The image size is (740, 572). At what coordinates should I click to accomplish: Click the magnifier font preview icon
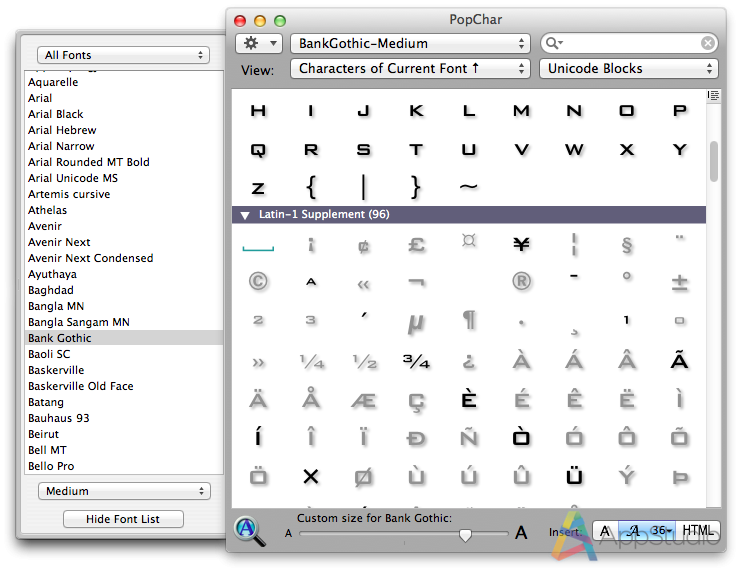pos(249,531)
